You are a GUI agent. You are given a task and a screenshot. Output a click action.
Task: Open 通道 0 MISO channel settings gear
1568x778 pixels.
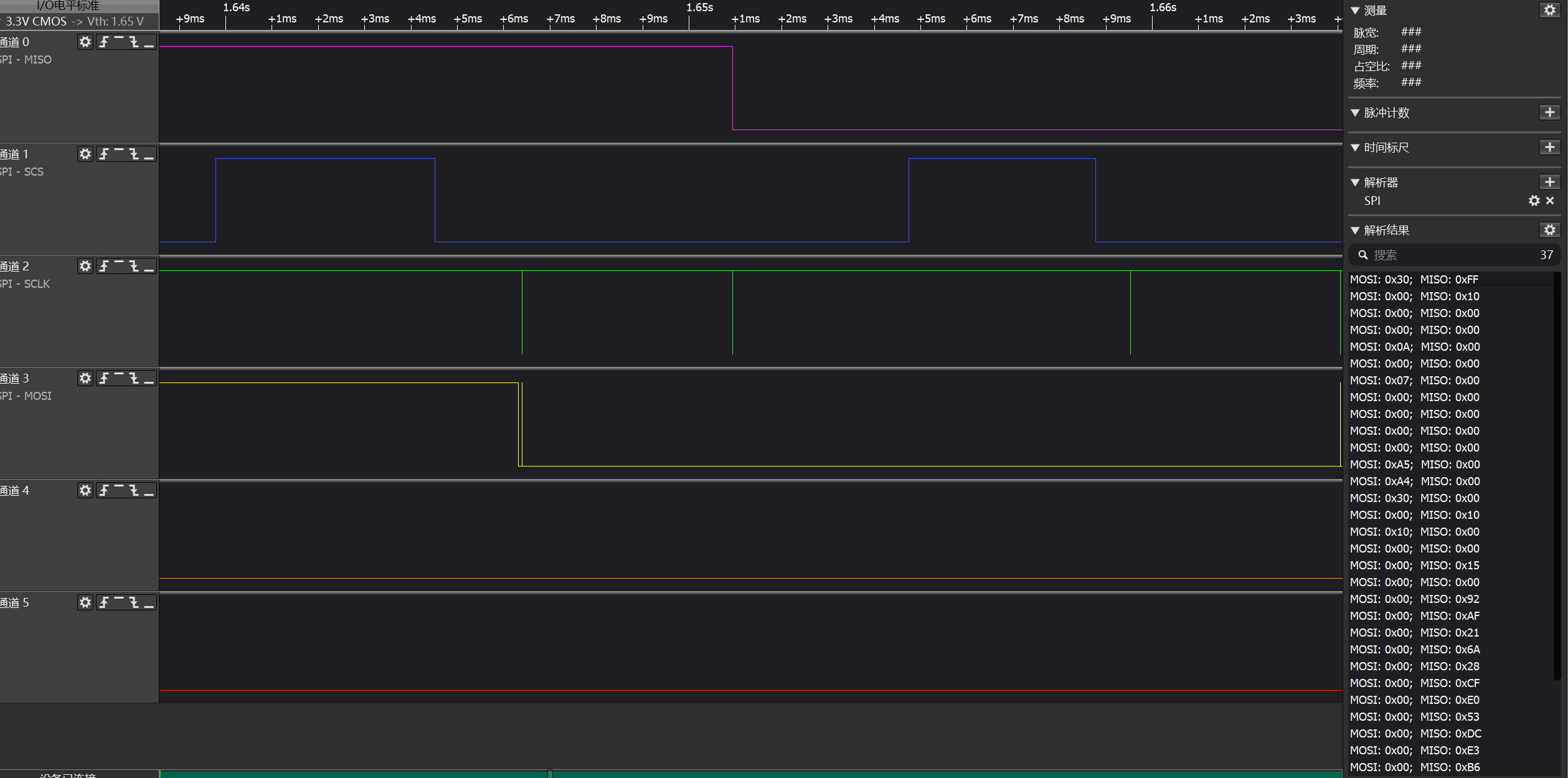tap(85, 42)
